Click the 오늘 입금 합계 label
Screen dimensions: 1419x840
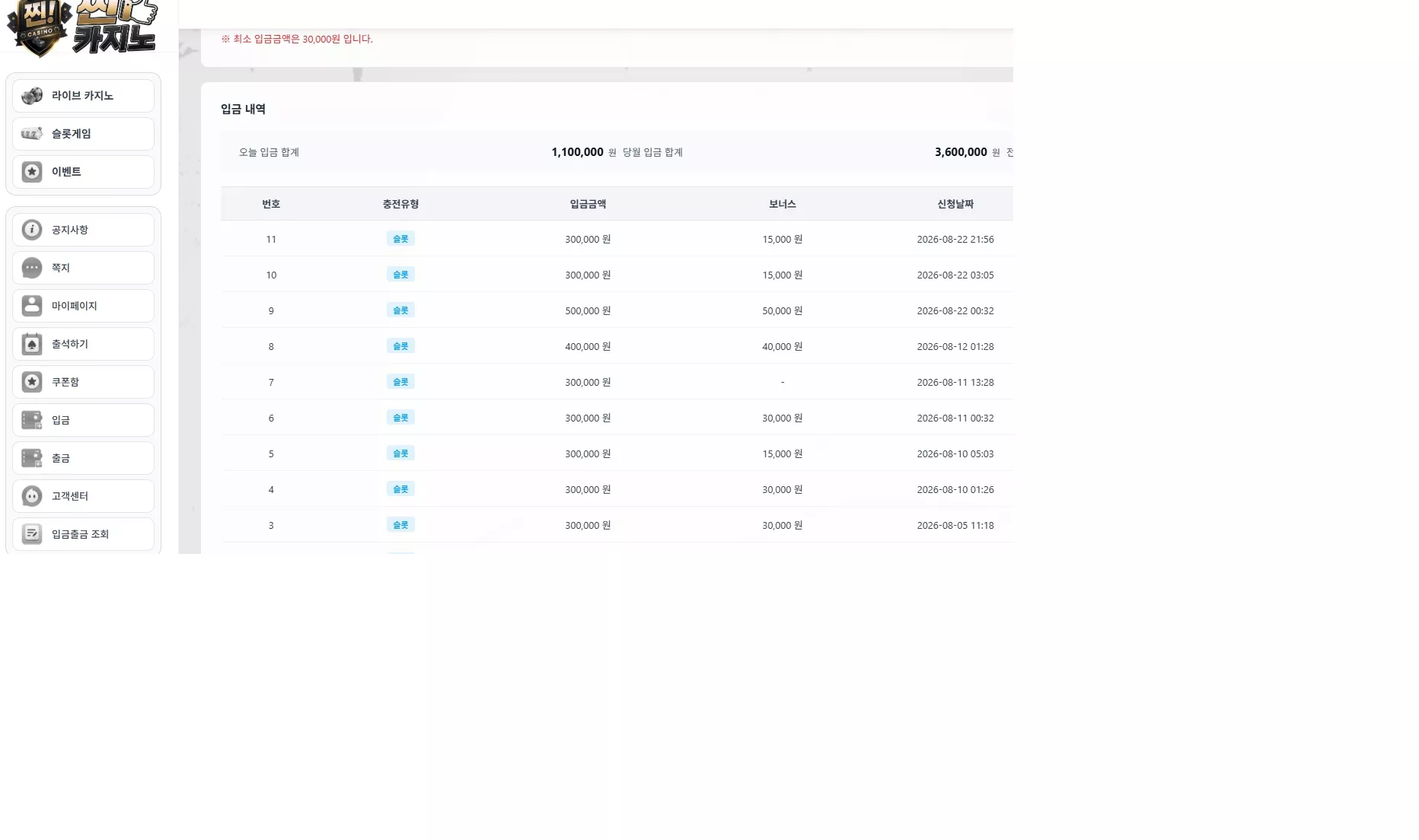tap(269, 152)
